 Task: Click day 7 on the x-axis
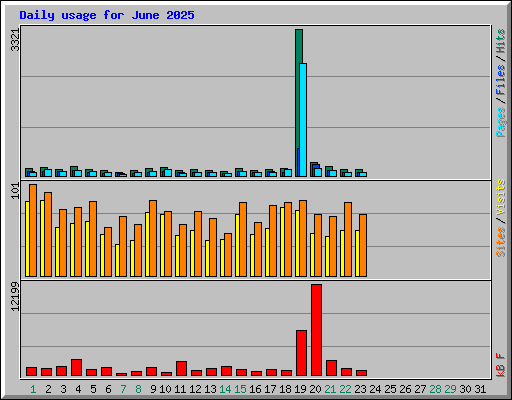pos(123,389)
